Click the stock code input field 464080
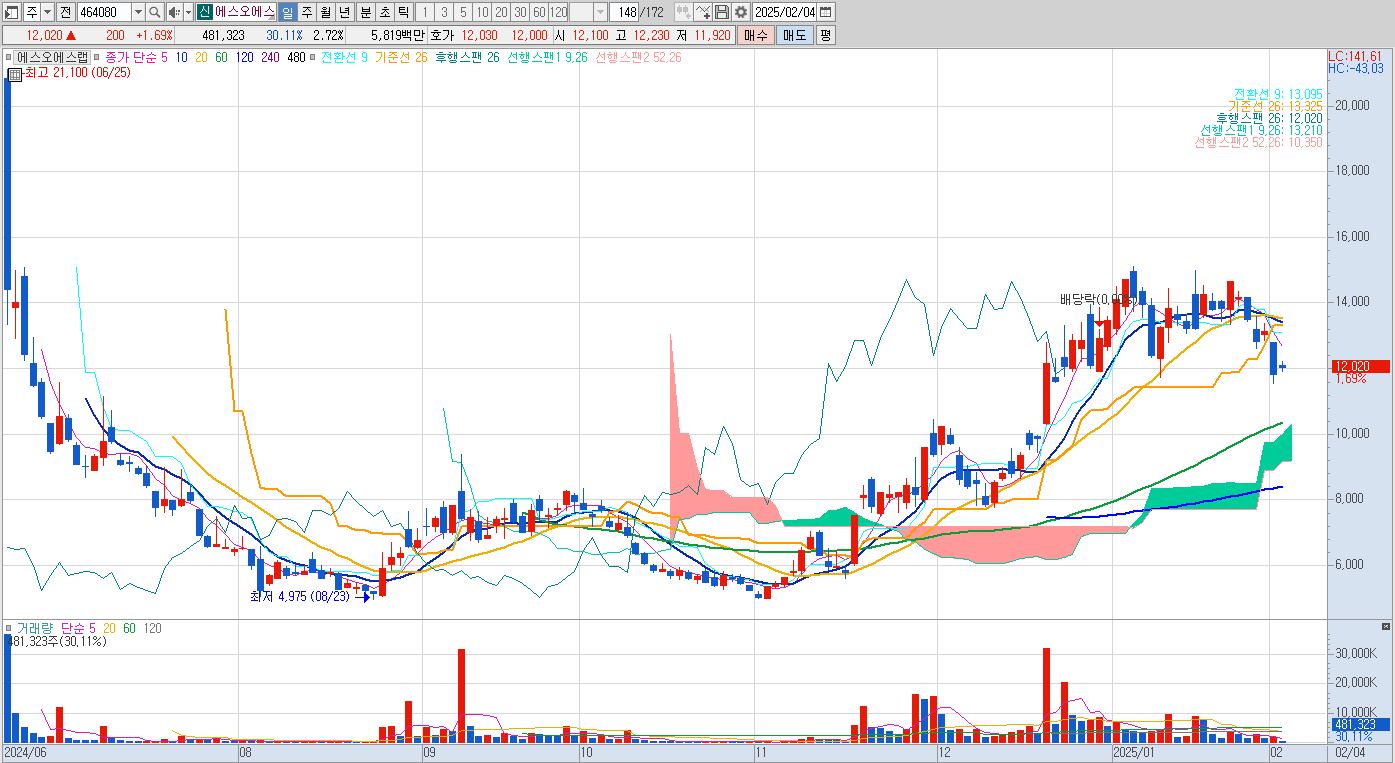Viewport: 1395px width, 763px height. (x=104, y=12)
